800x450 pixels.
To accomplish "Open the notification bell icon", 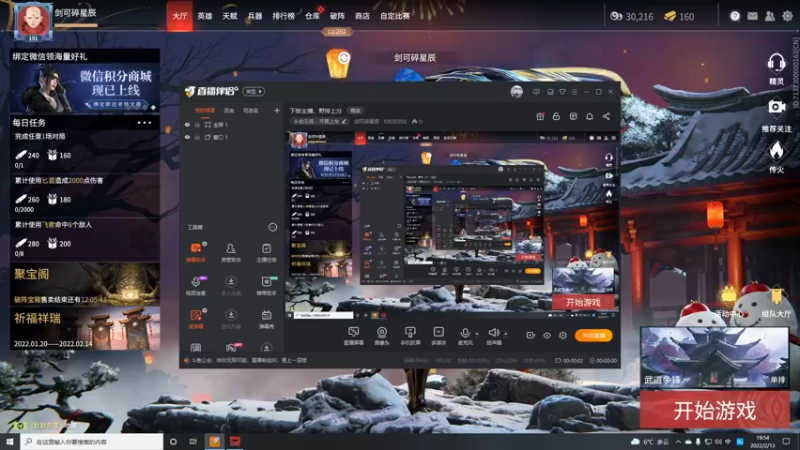I will pyautogui.click(x=589, y=116).
